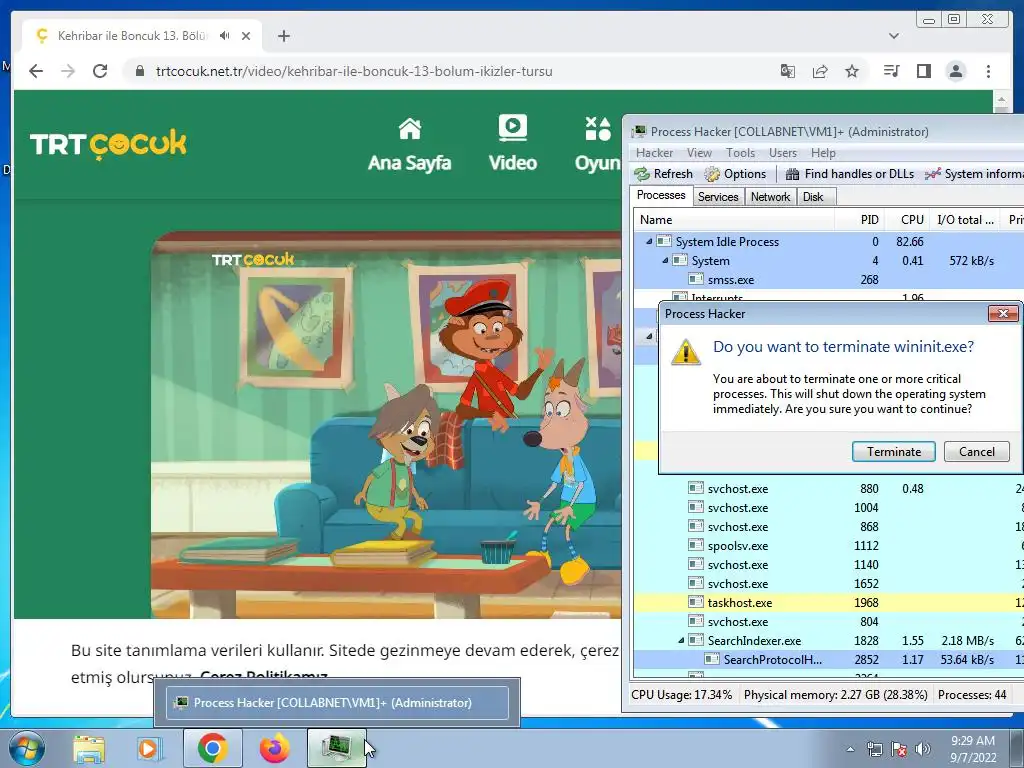
Task: Select the taskhost.exe process row
Action: (x=829, y=603)
